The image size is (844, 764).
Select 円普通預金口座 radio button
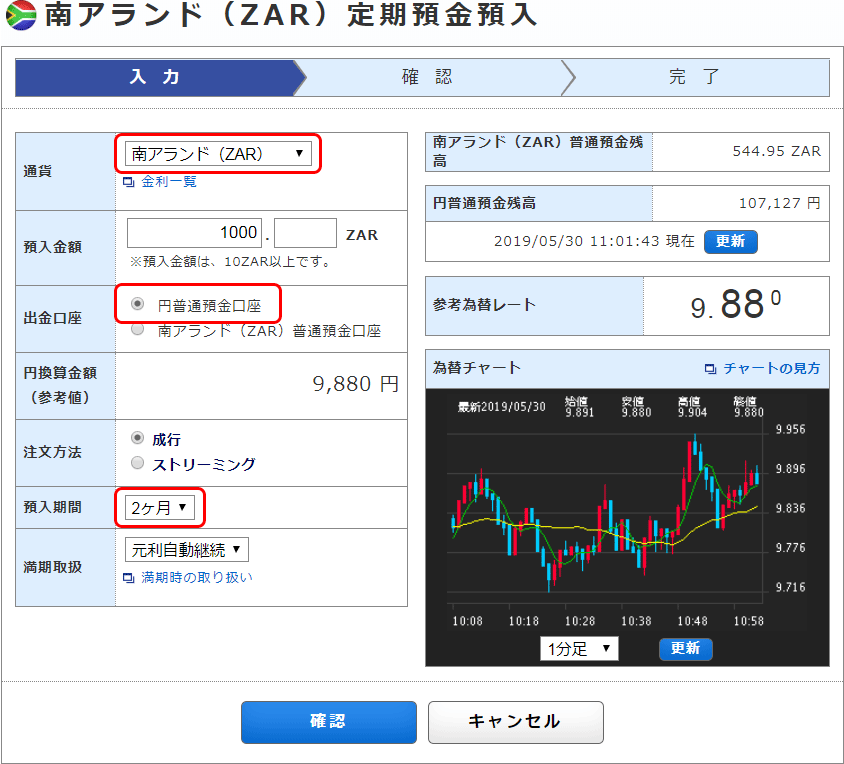tap(137, 304)
